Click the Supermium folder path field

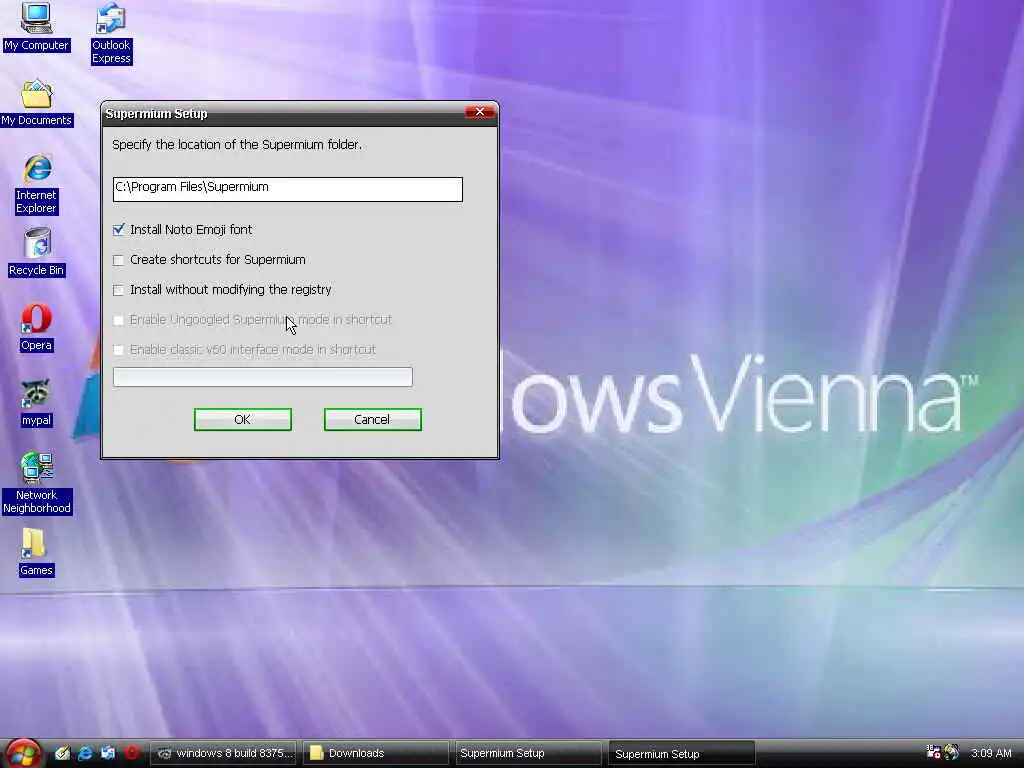tap(287, 189)
